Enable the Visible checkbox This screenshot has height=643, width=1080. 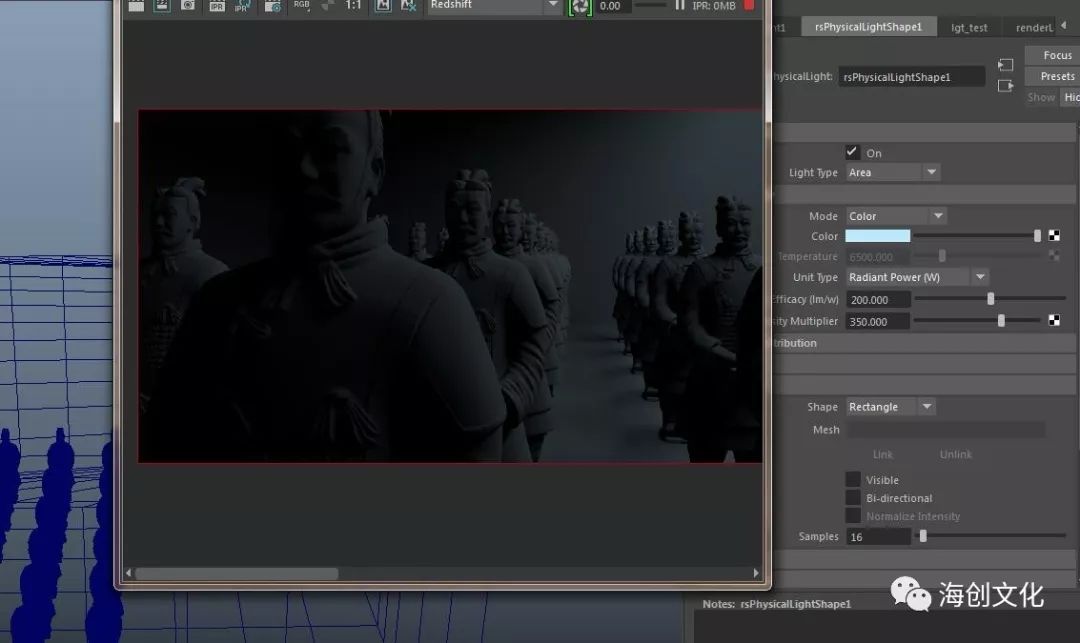click(x=852, y=480)
